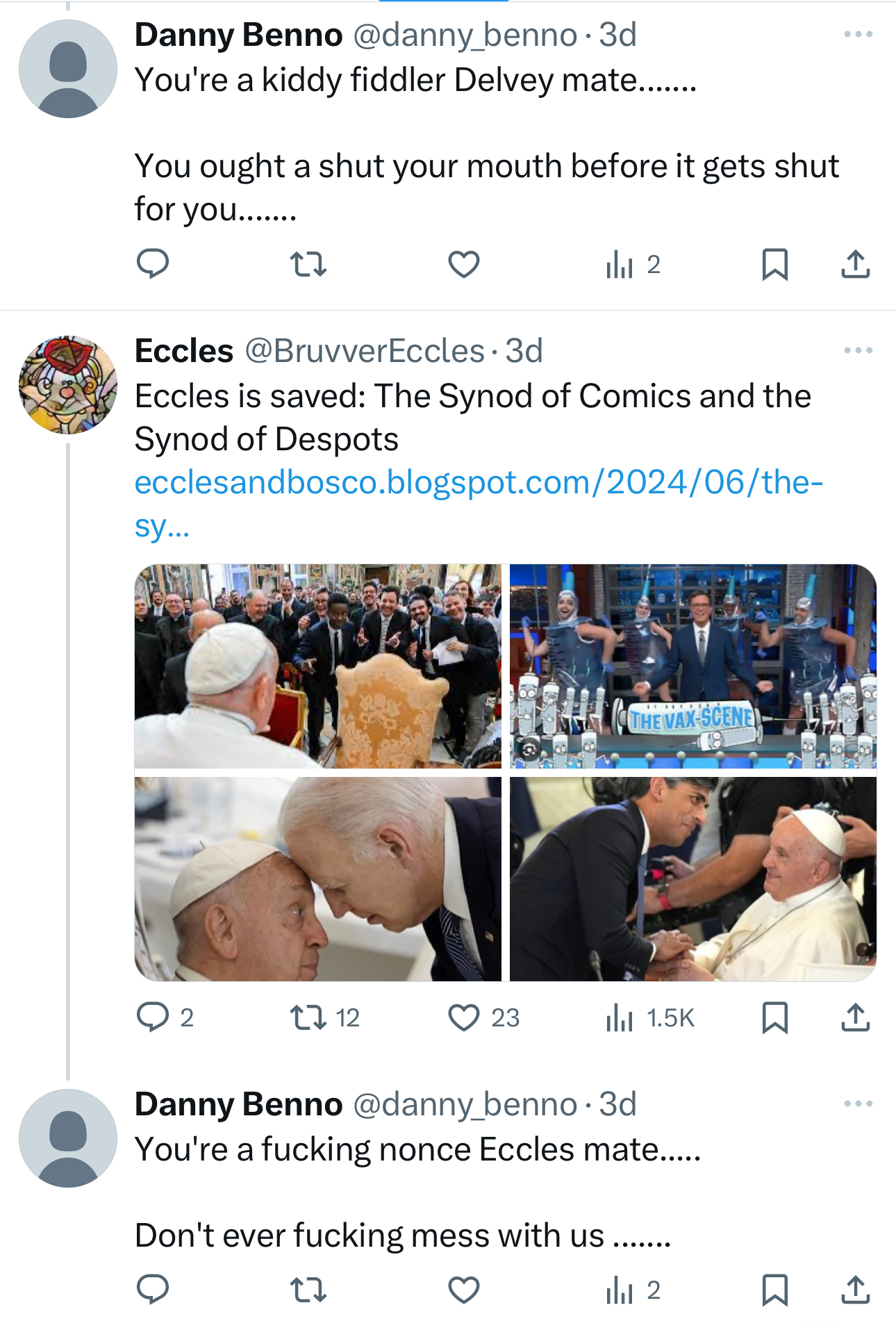Open the ecclesandbosco.blogspot.com link
Screen dimensions: 896x1328
coord(478,482)
